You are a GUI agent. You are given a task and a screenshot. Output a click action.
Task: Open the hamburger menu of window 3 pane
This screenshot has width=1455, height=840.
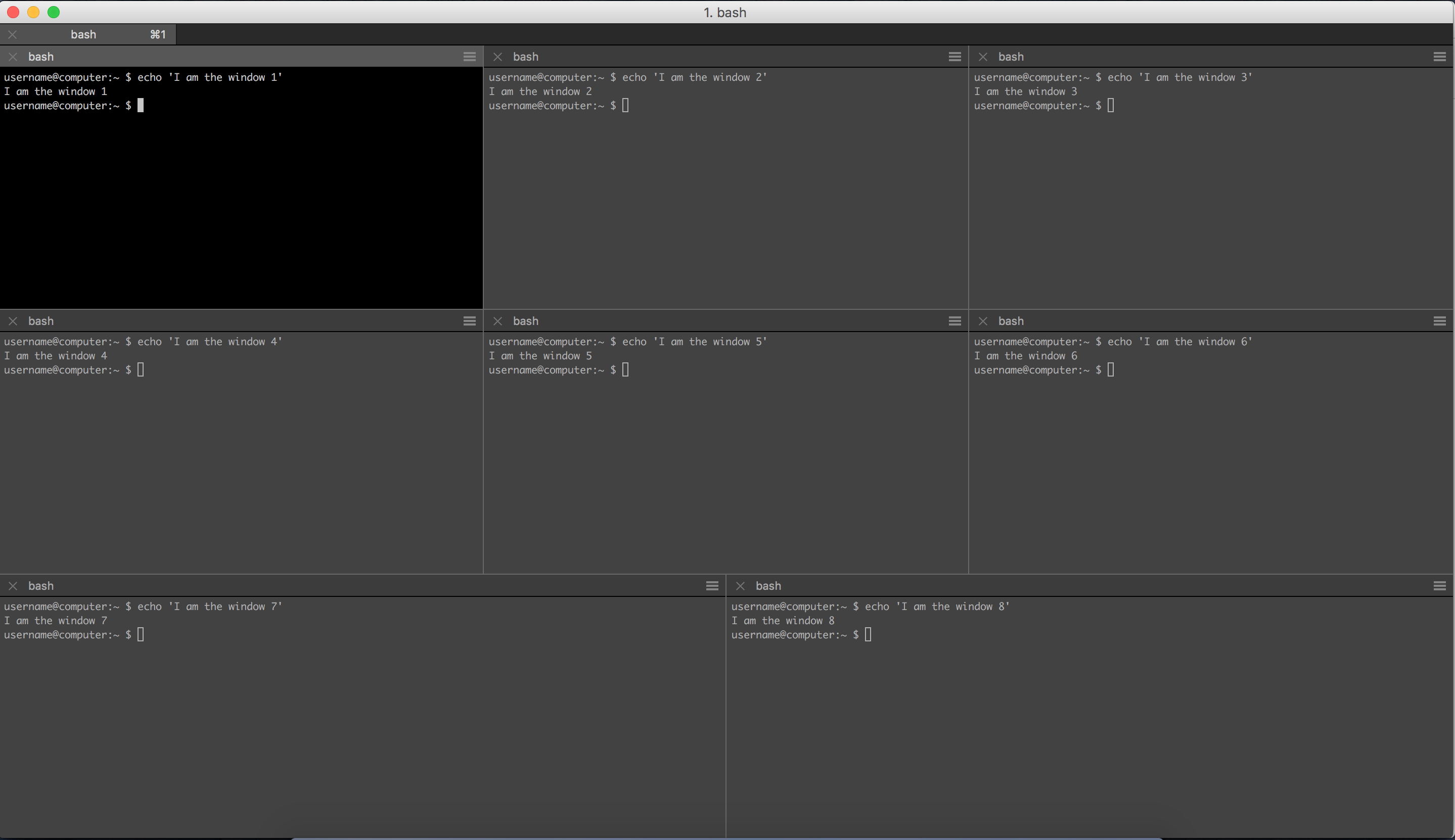point(1439,57)
